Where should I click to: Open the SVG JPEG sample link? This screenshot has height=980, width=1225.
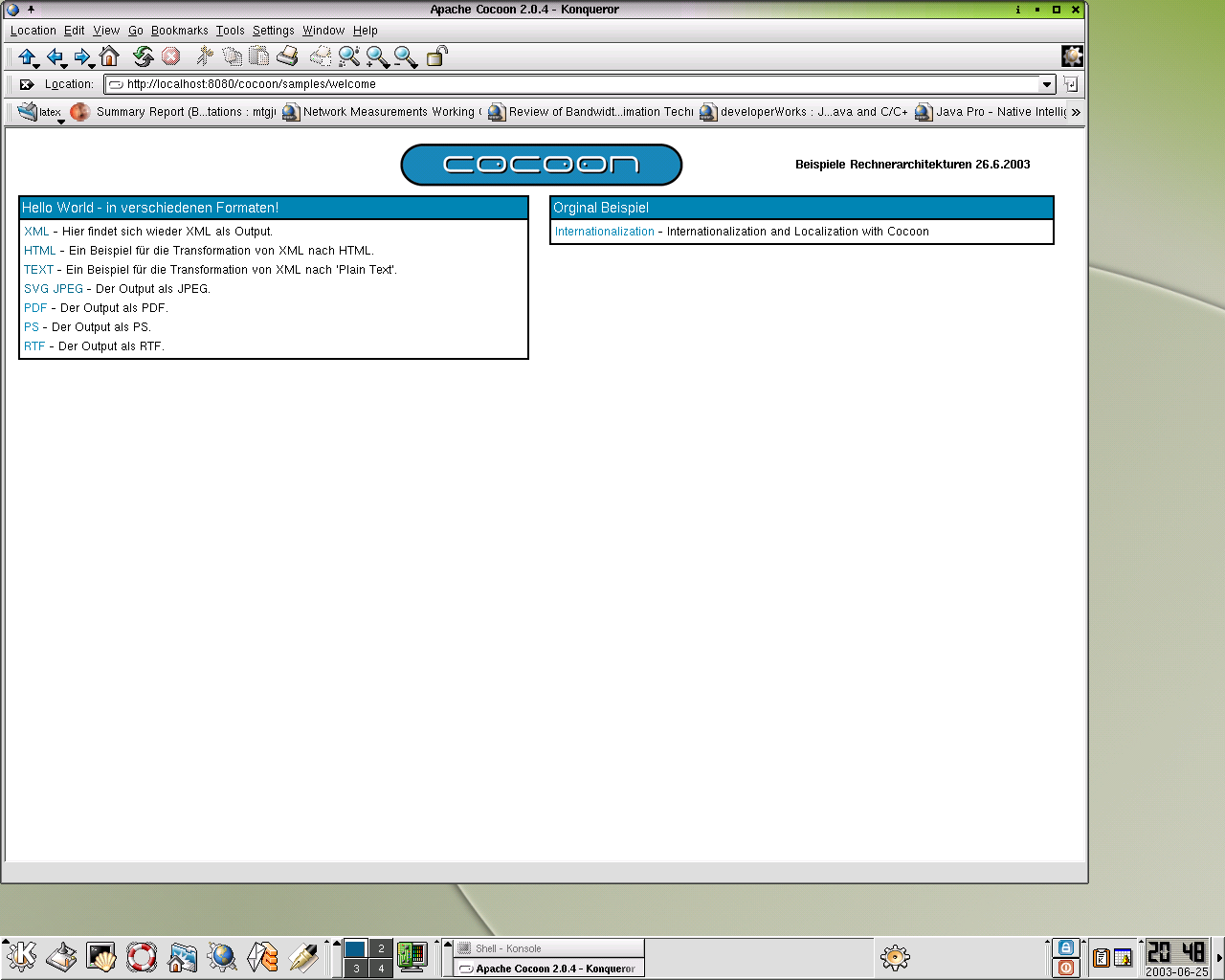[x=54, y=289]
